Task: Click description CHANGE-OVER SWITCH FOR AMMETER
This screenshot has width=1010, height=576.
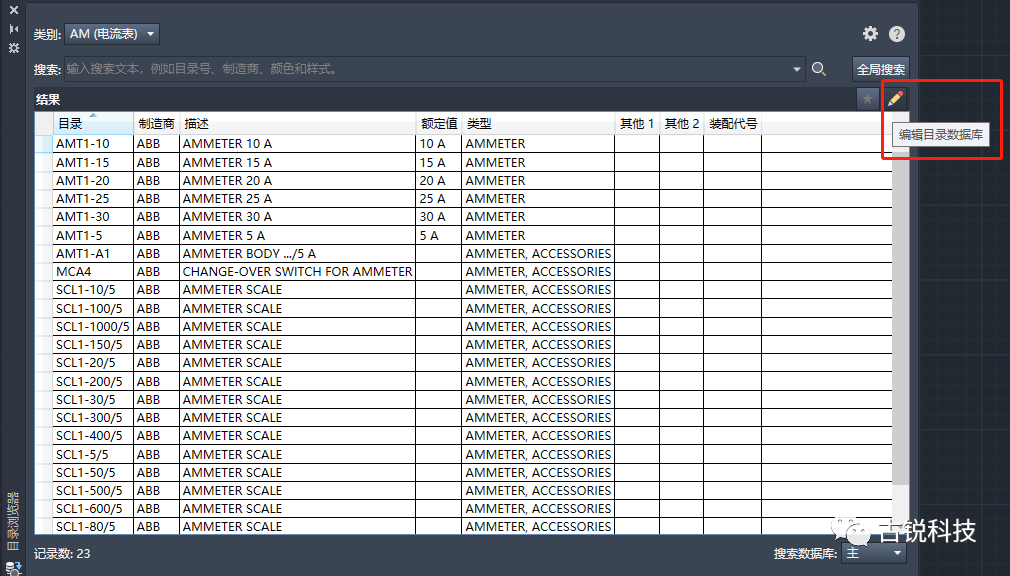Action: 298,271
